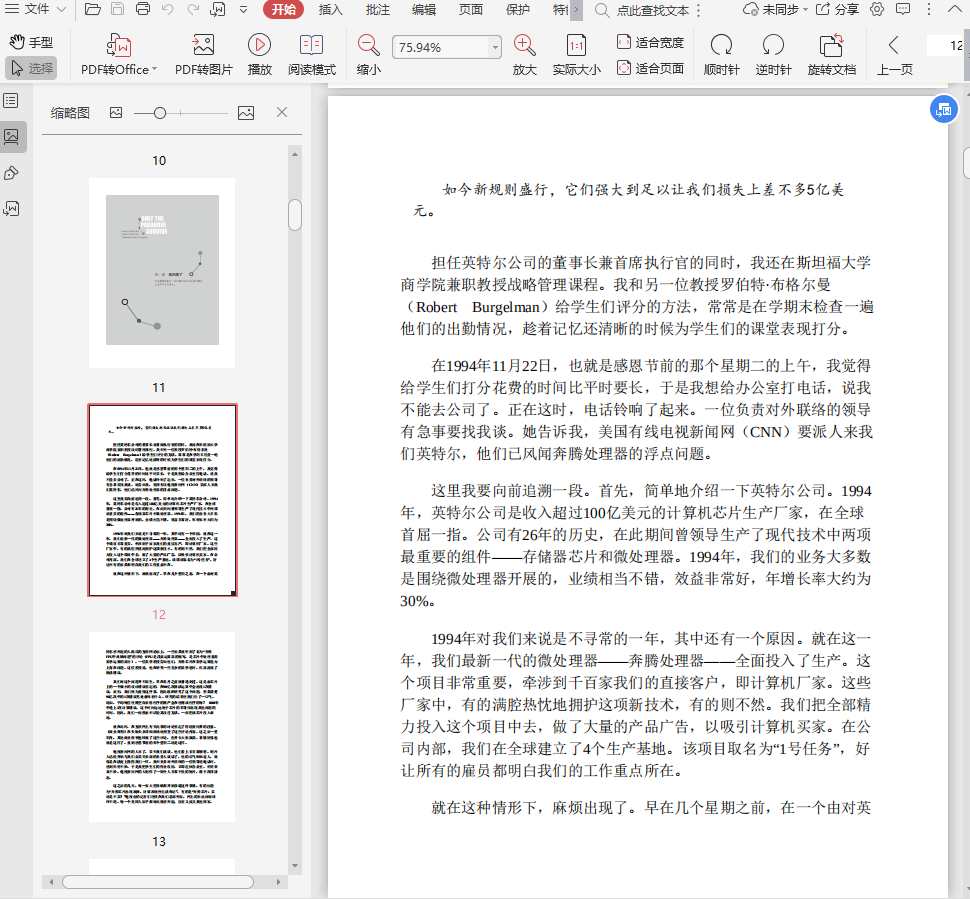Click the save-as icon with dropdown

(x=218, y=9)
